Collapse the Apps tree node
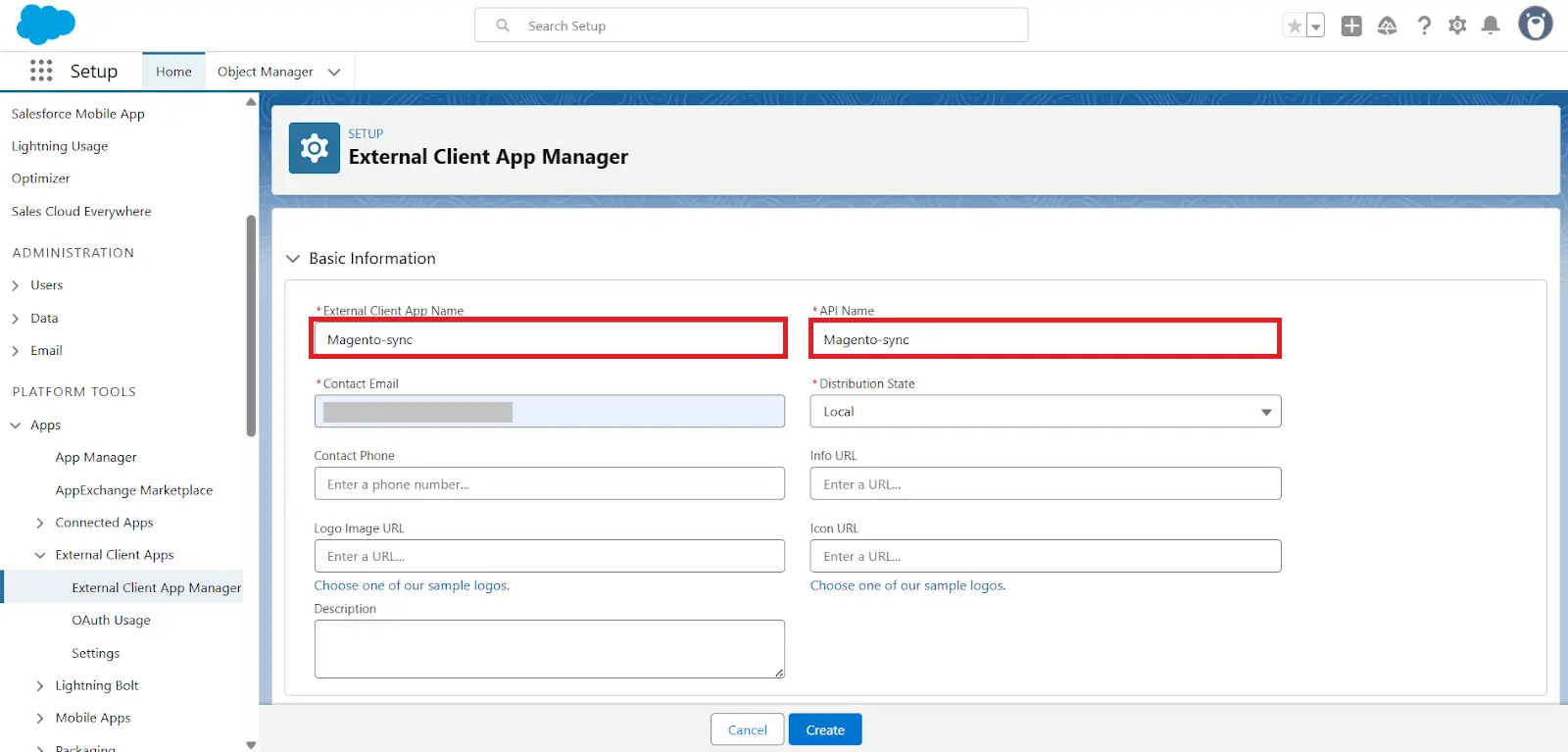The height and width of the screenshot is (752, 1568). pos(16,426)
